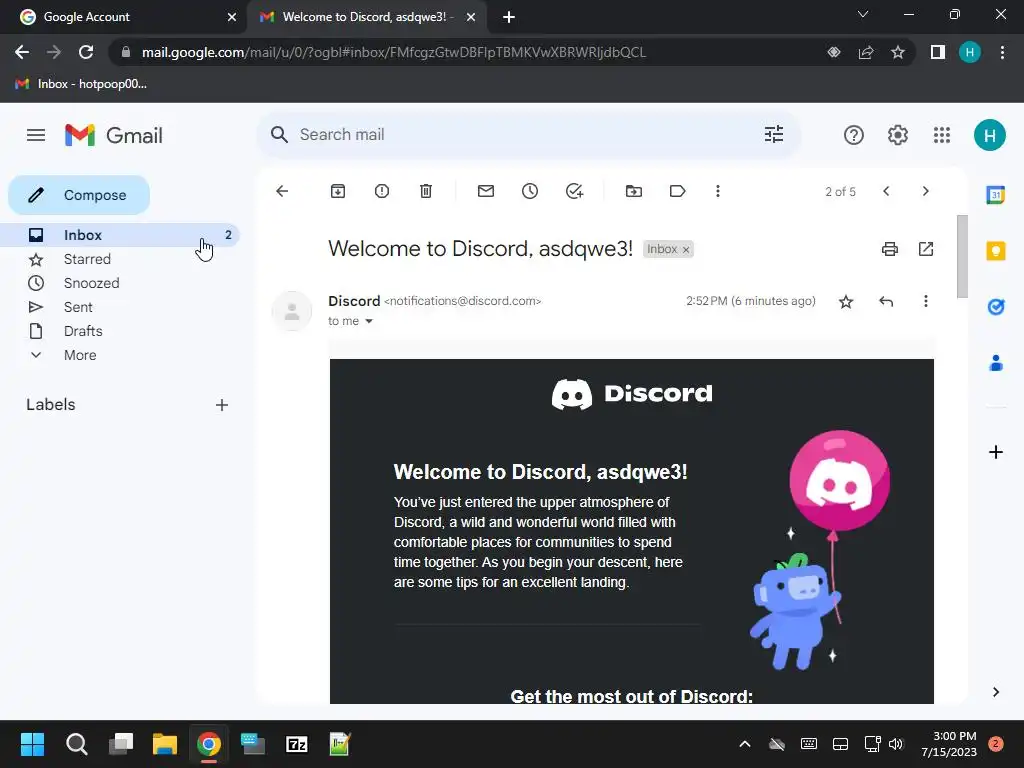The height and width of the screenshot is (768, 1024).
Task: Open Chrome menu three dots
Action: coord(1002,52)
